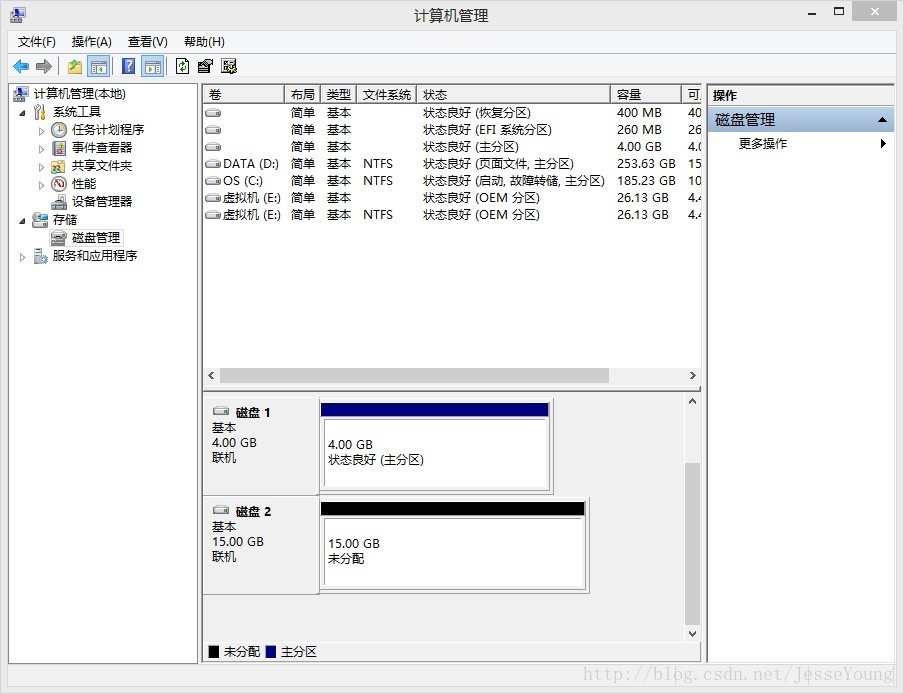904x694 pixels.
Task: Sort by the 布局 column header
Action: coord(303,95)
